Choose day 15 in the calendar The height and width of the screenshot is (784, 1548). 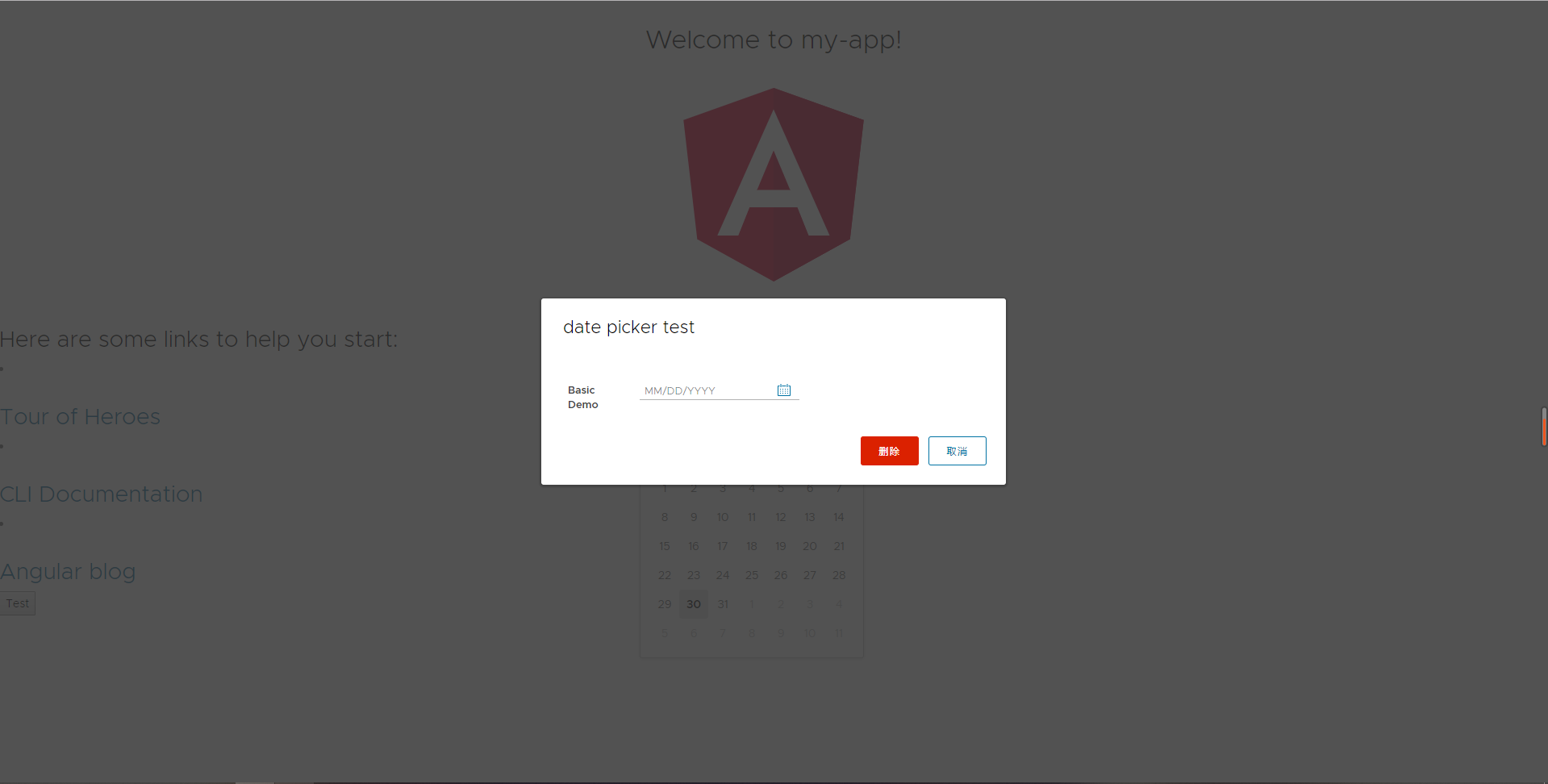tap(665, 546)
